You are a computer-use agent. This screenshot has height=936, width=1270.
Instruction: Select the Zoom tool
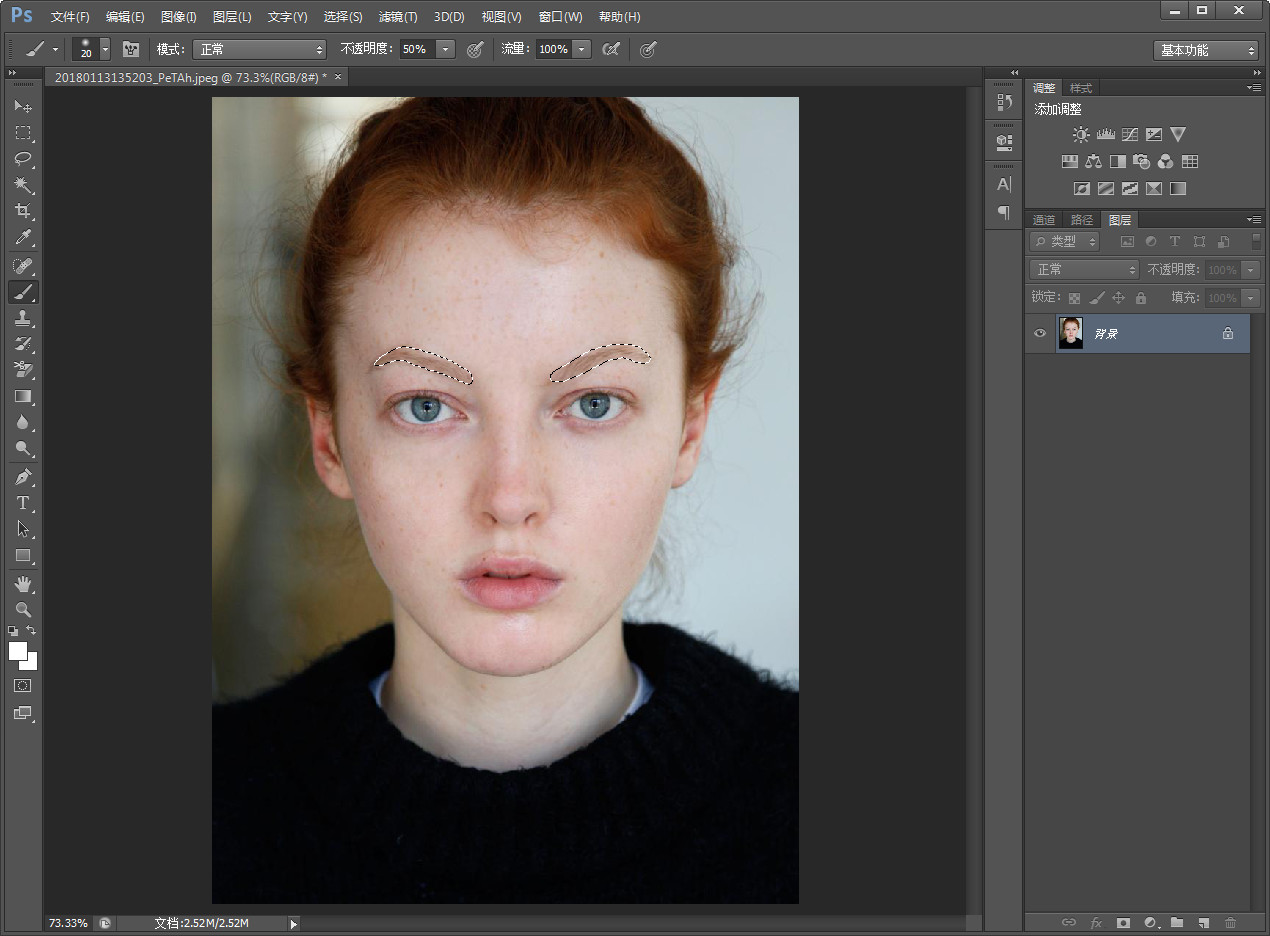point(23,609)
